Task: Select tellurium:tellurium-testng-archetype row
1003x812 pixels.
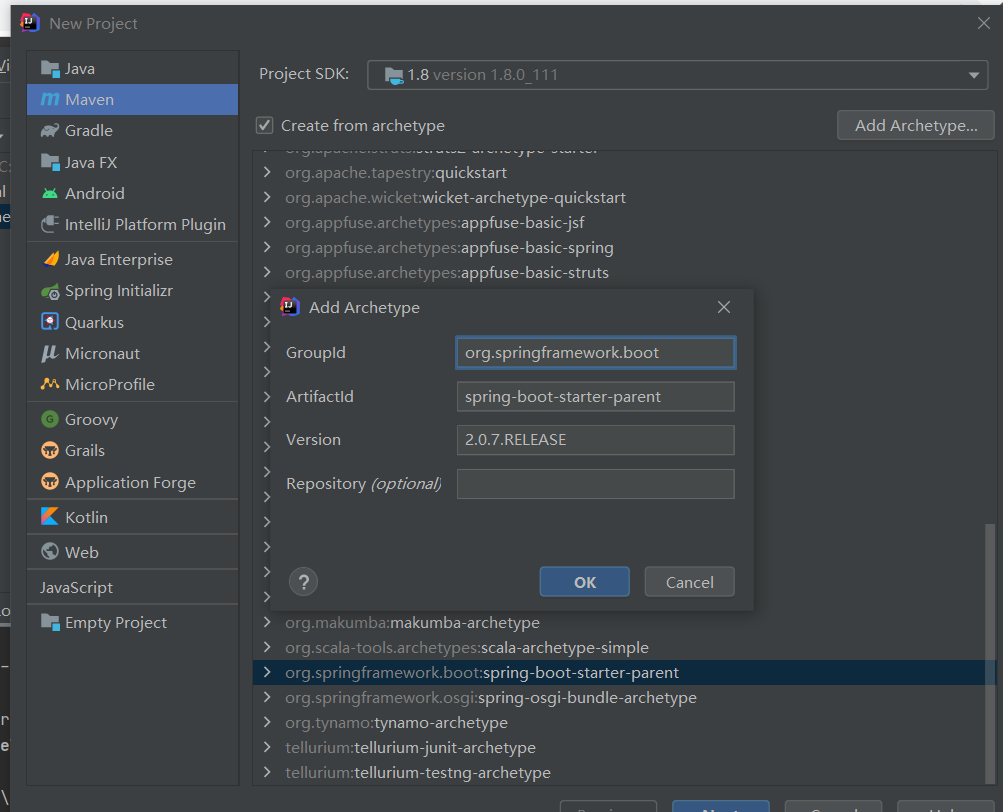Action: pos(624,772)
